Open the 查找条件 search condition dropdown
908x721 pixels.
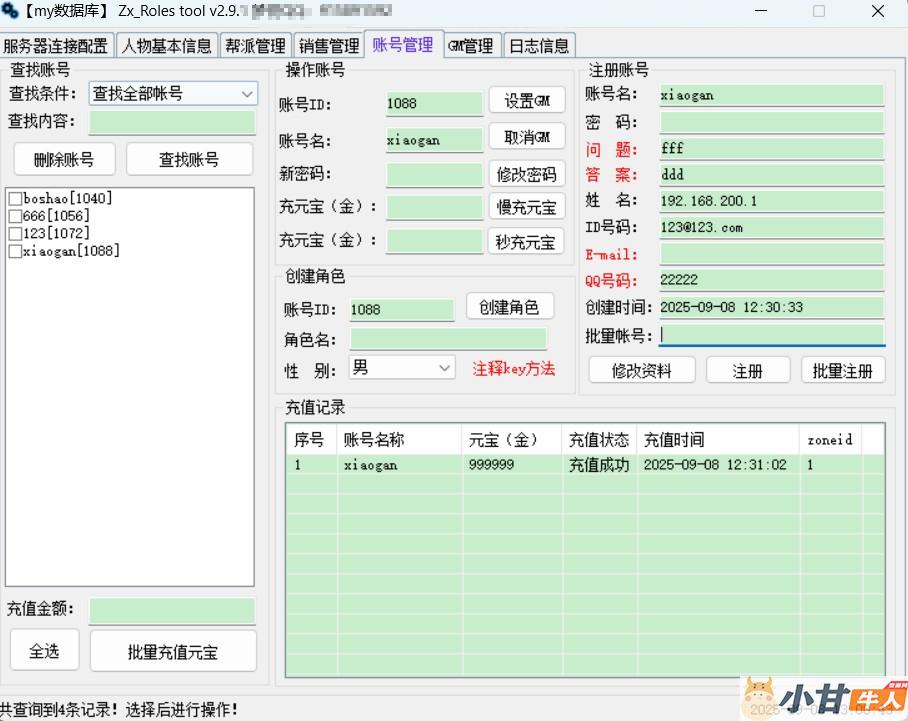(173, 94)
